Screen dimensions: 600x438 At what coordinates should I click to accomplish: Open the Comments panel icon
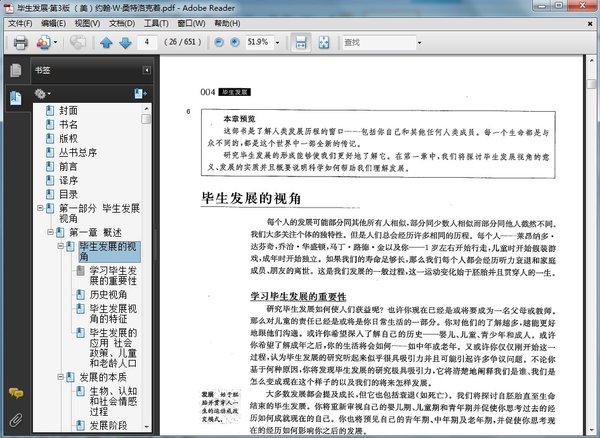click(16, 392)
